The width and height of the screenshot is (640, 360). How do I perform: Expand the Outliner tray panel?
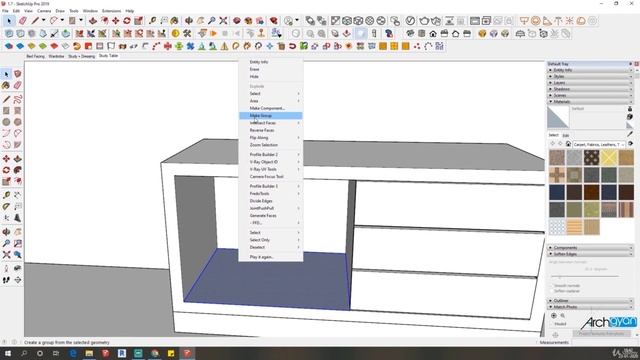point(590,300)
